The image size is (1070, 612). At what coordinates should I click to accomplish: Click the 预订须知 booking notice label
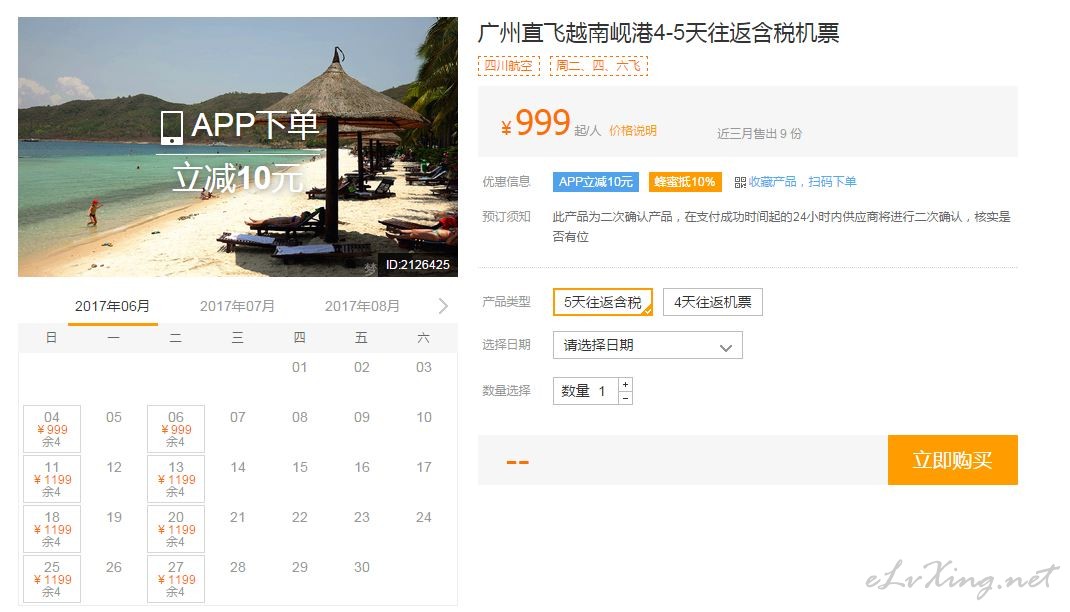point(506,217)
